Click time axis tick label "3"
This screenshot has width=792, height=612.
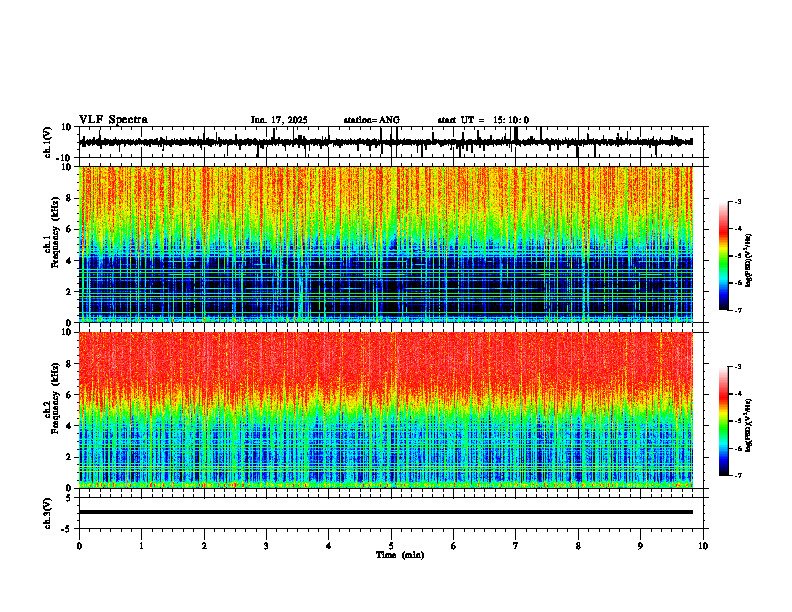(266, 546)
